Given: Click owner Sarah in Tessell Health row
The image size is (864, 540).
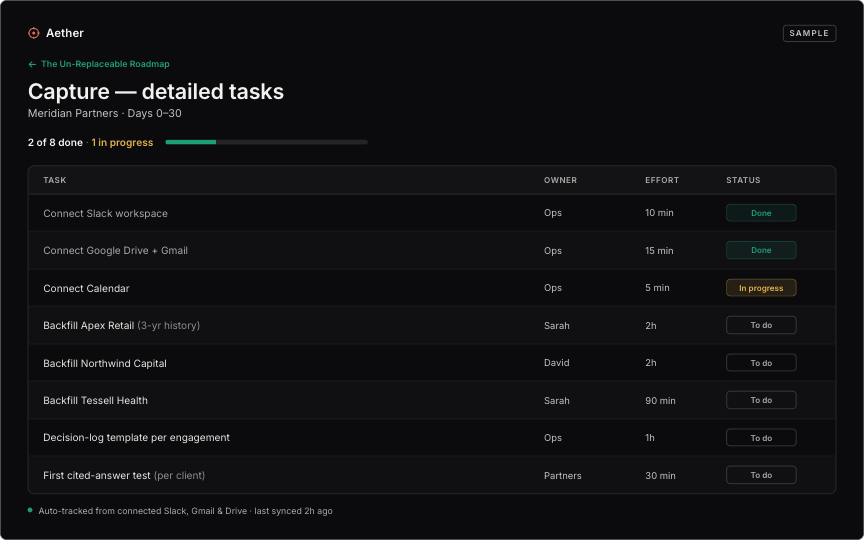Looking at the screenshot, I should pos(557,401).
